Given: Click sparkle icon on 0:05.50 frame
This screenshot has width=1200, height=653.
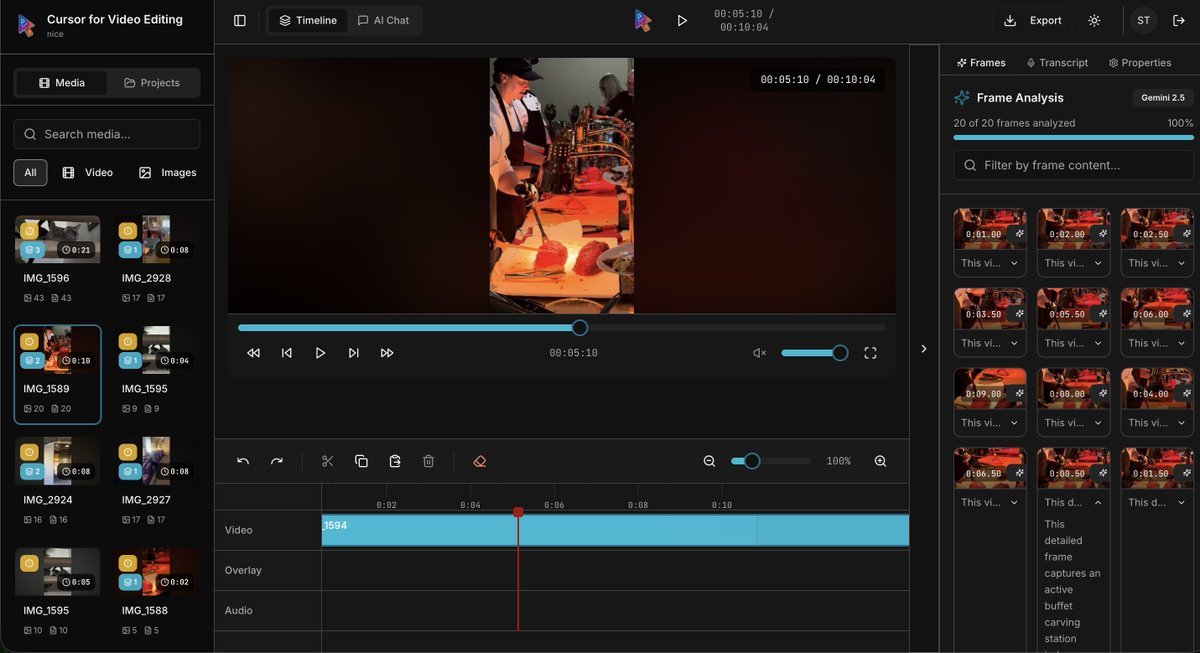Looking at the screenshot, I should (1101, 314).
